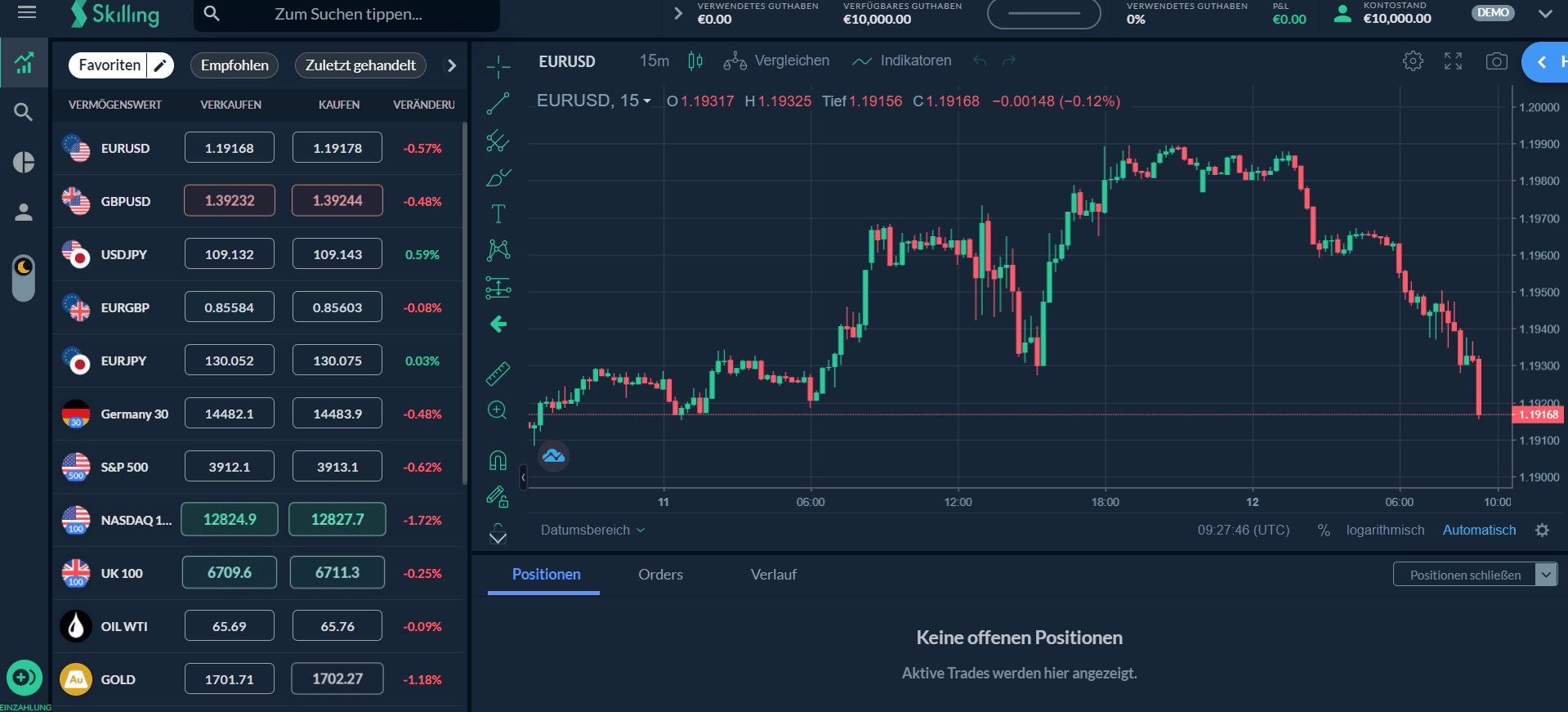Open the Positionen schließen dropdown
The height and width of the screenshot is (712, 1568).
coord(1545,575)
